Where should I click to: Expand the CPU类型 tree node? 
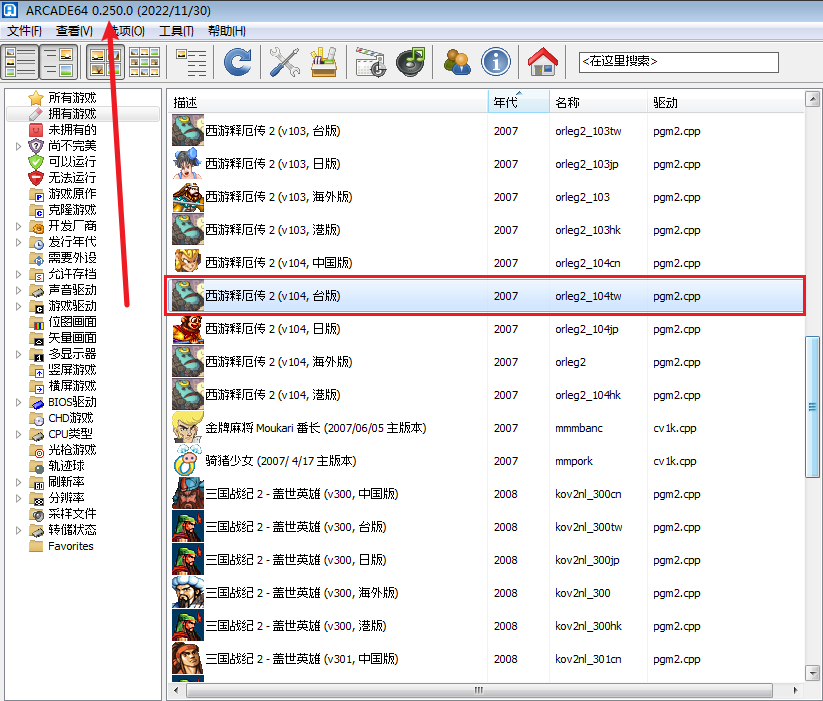coord(18,434)
